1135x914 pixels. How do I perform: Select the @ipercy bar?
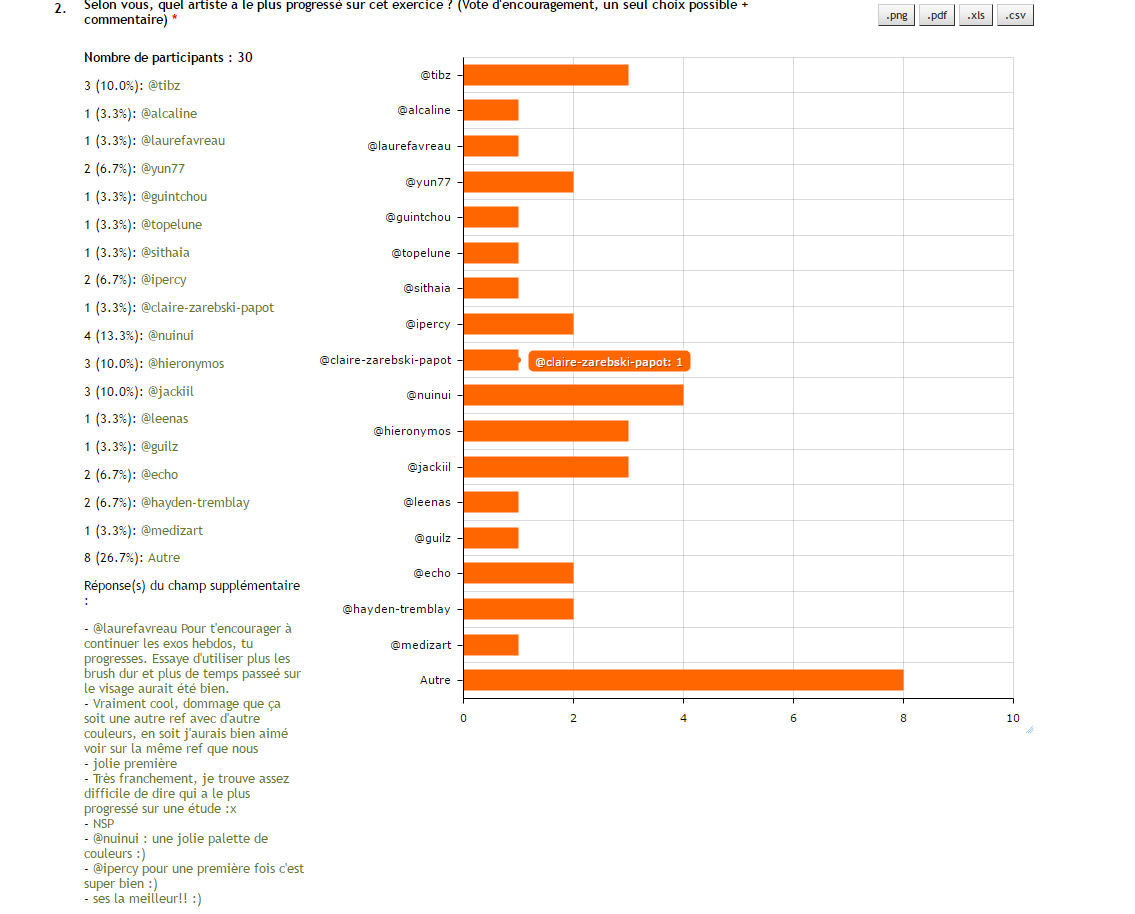click(x=518, y=324)
